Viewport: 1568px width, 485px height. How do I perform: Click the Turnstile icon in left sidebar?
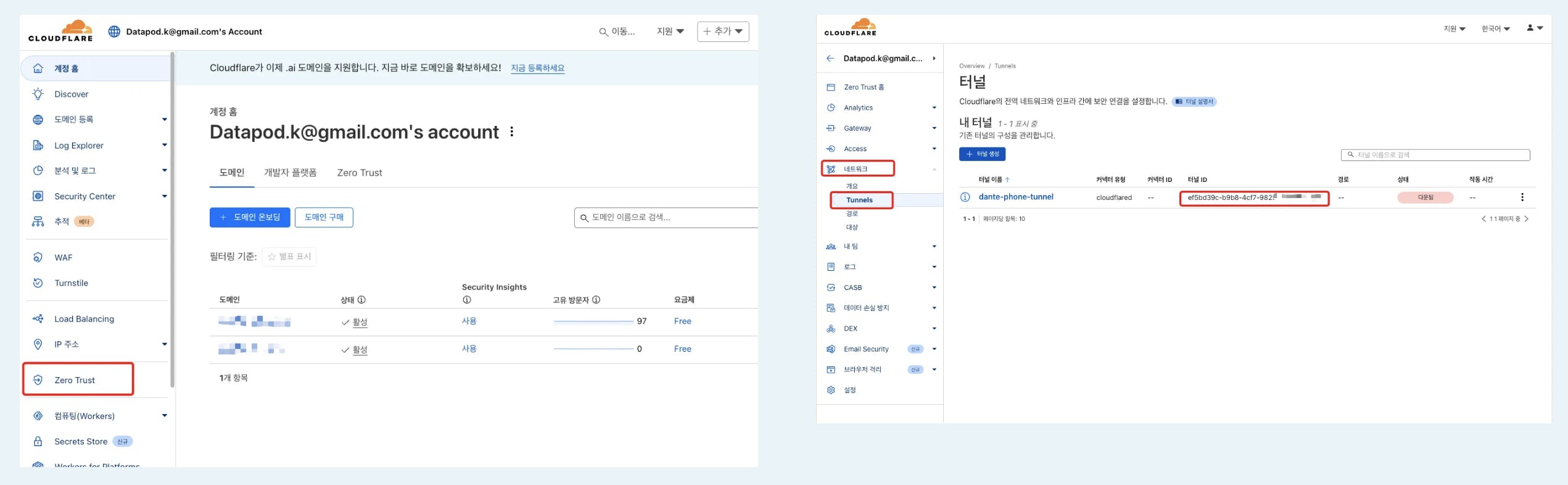(38, 283)
